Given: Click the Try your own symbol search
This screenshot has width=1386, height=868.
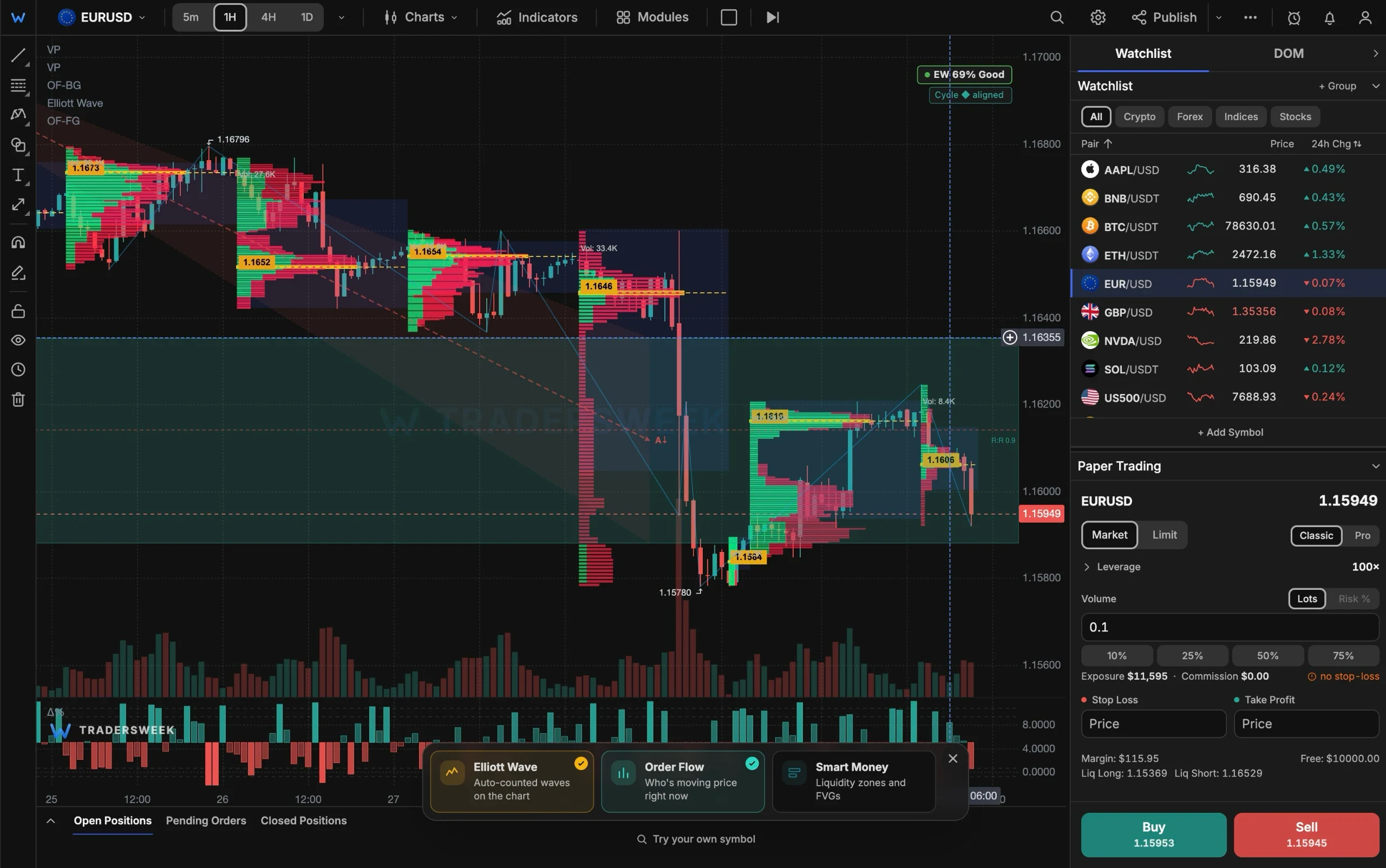Looking at the screenshot, I should 696,839.
